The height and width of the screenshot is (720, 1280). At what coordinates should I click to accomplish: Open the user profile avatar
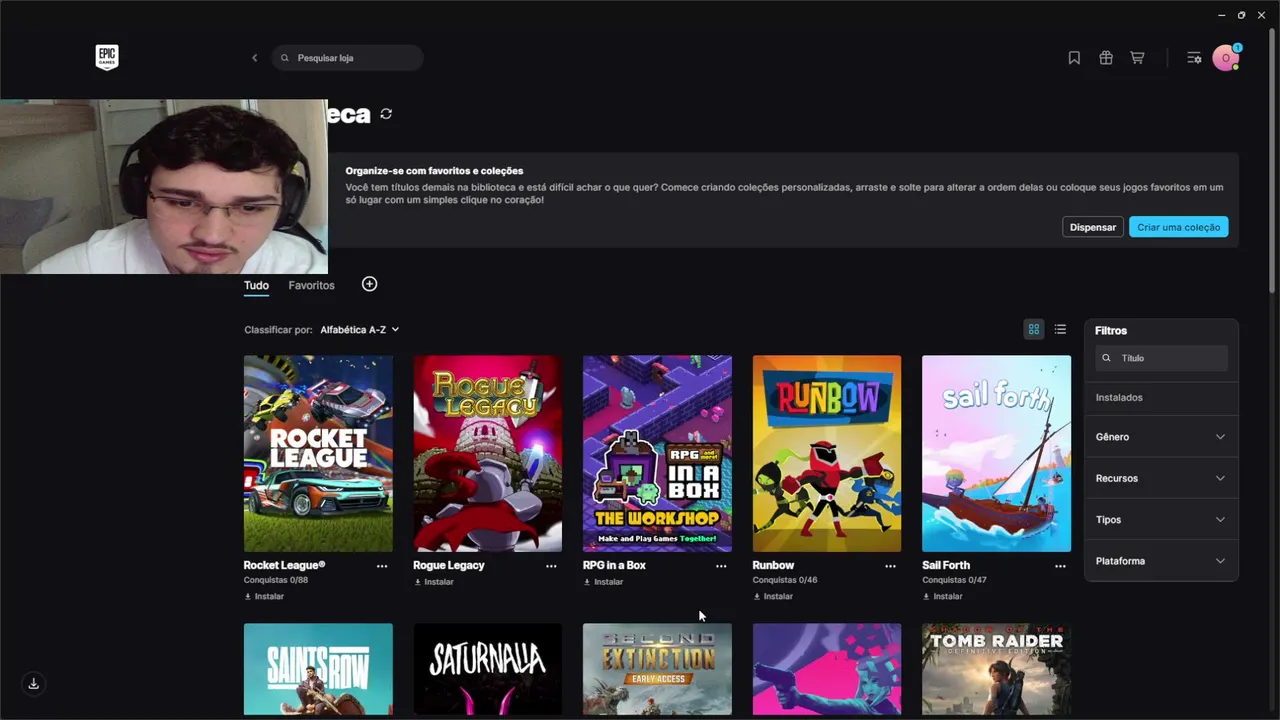(1226, 58)
